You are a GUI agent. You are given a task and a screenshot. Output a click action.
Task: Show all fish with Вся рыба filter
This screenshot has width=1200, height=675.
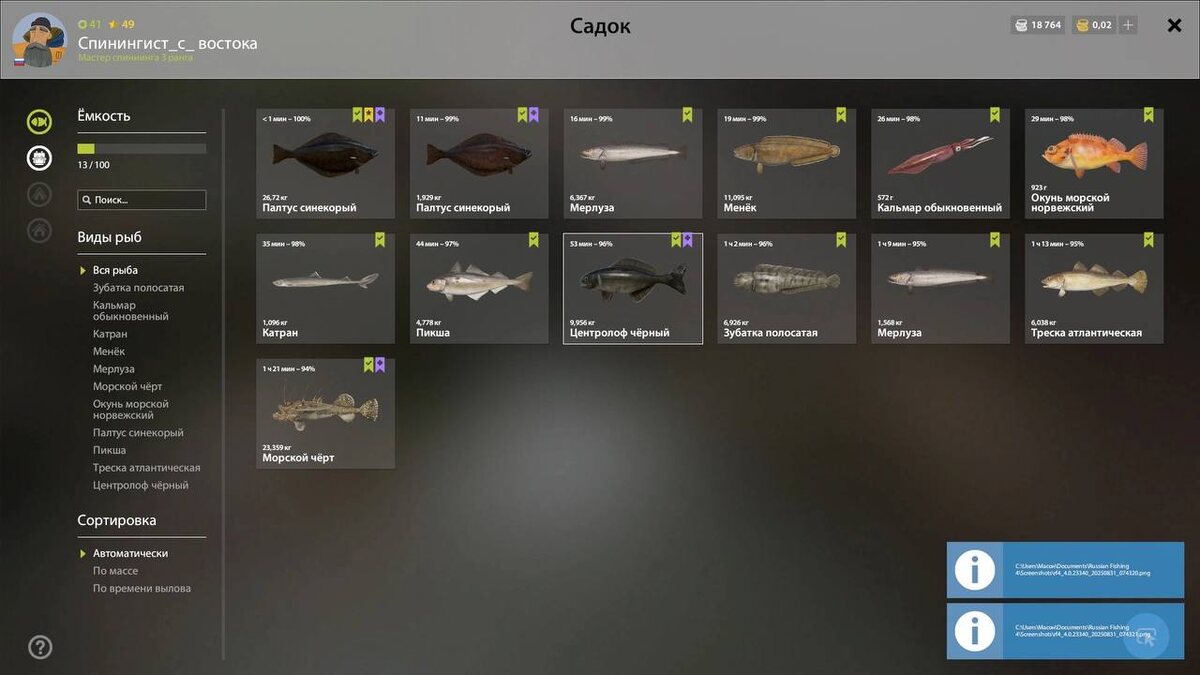(x=115, y=270)
